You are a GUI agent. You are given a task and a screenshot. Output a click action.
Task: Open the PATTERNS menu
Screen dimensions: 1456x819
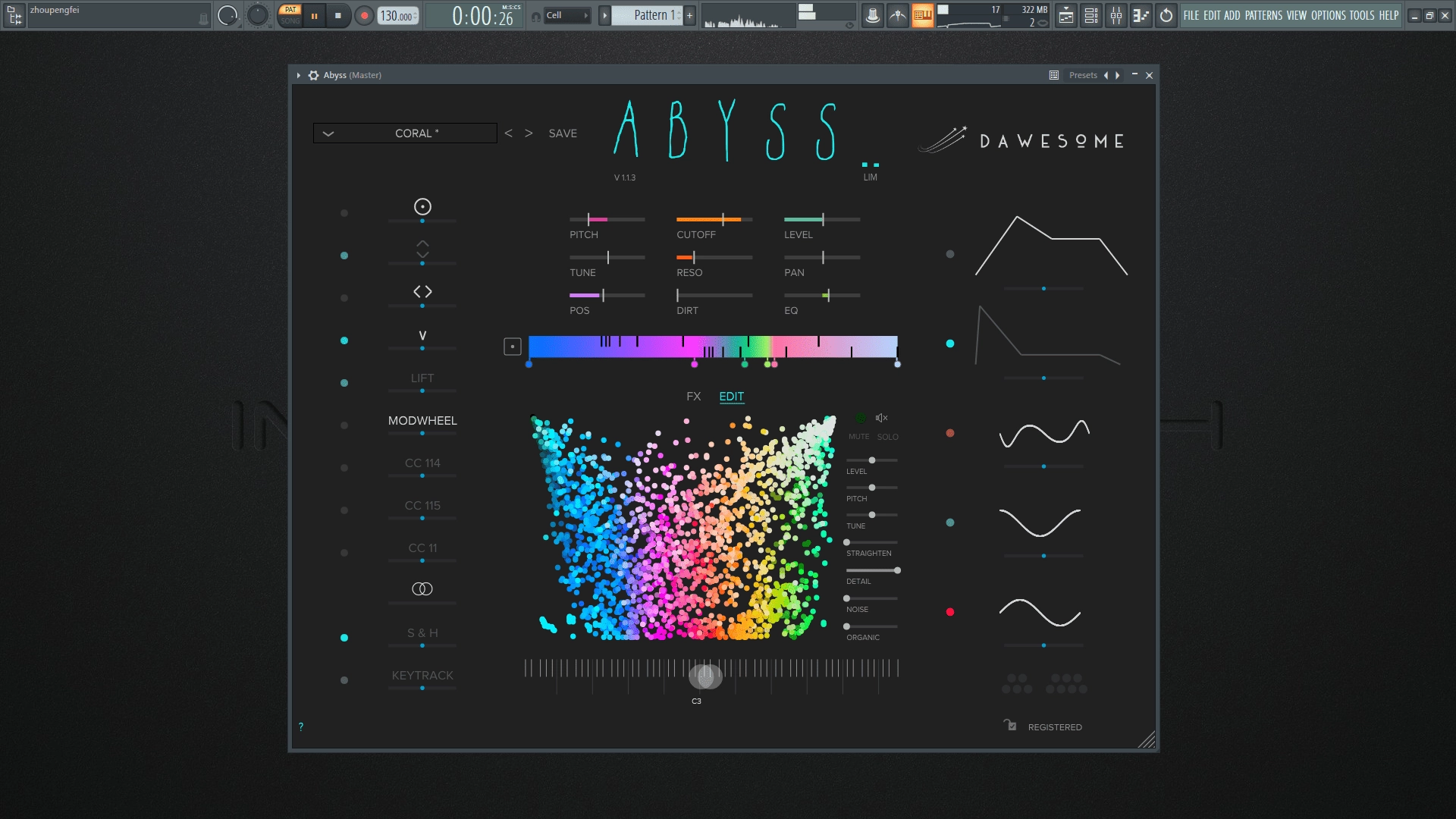[1263, 15]
